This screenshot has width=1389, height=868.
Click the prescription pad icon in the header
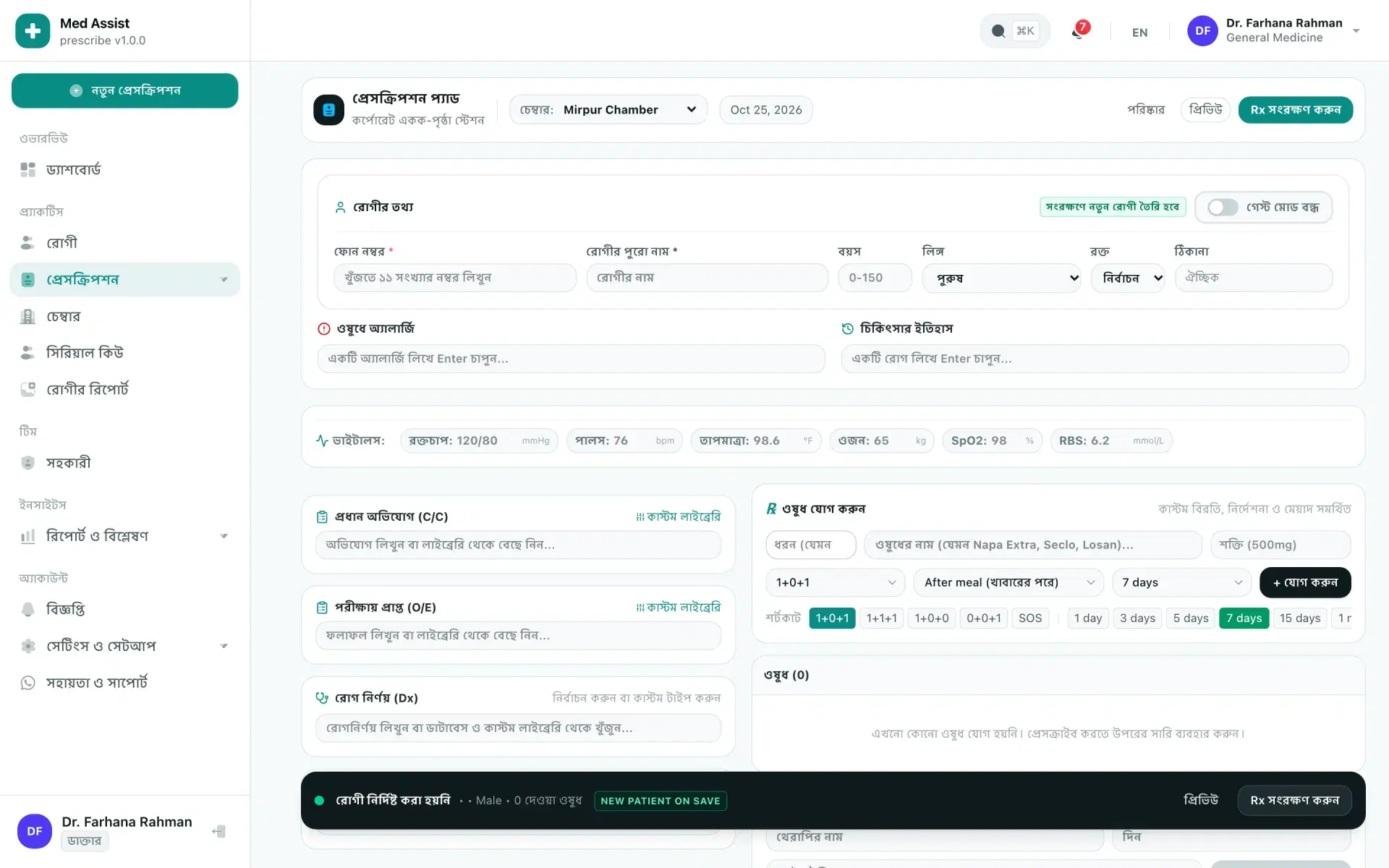(328, 110)
